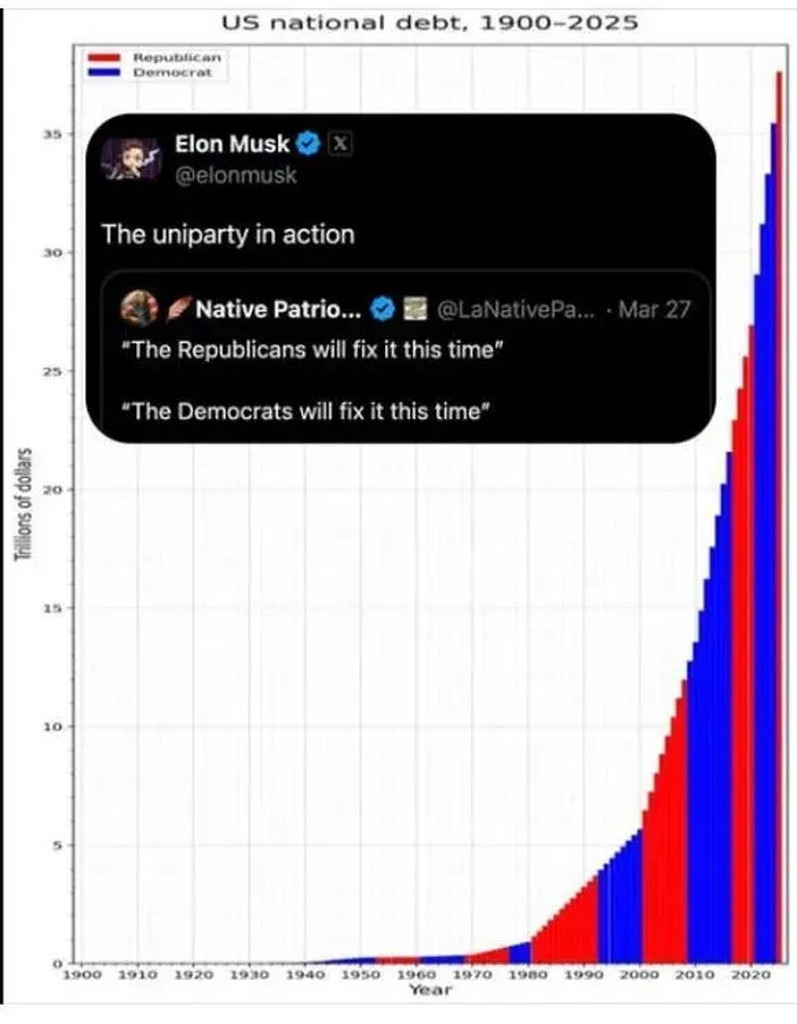Click the verified badge next to Native Patrio...
The image size is (797, 1024).
[382, 309]
